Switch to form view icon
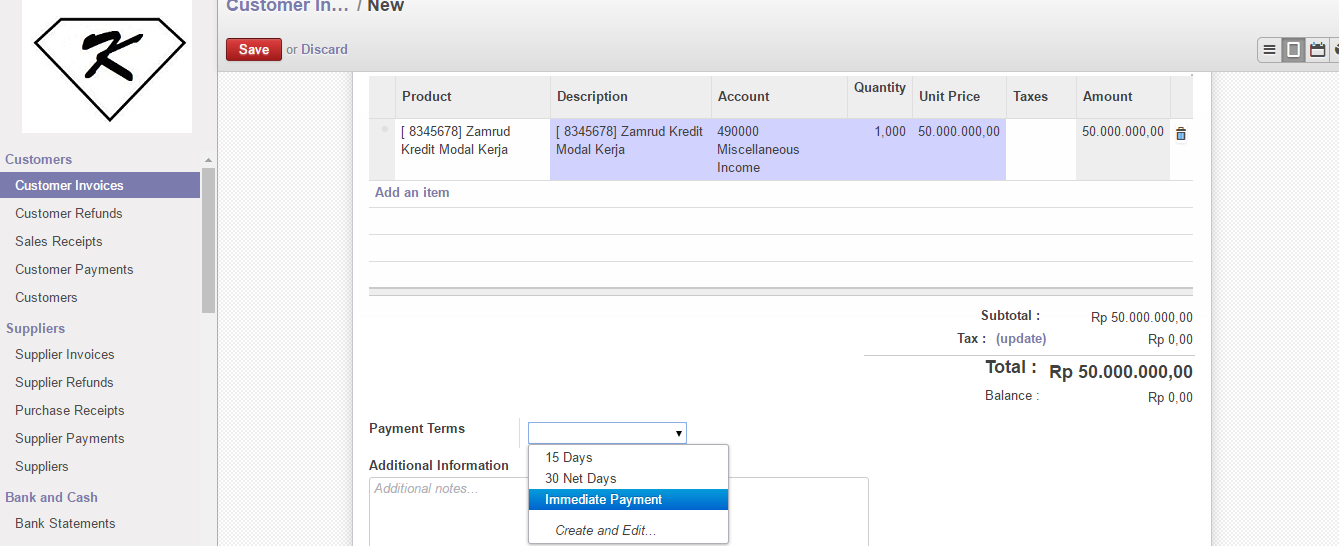Image resolution: width=1339 pixels, height=546 pixels. [x=1293, y=49]
